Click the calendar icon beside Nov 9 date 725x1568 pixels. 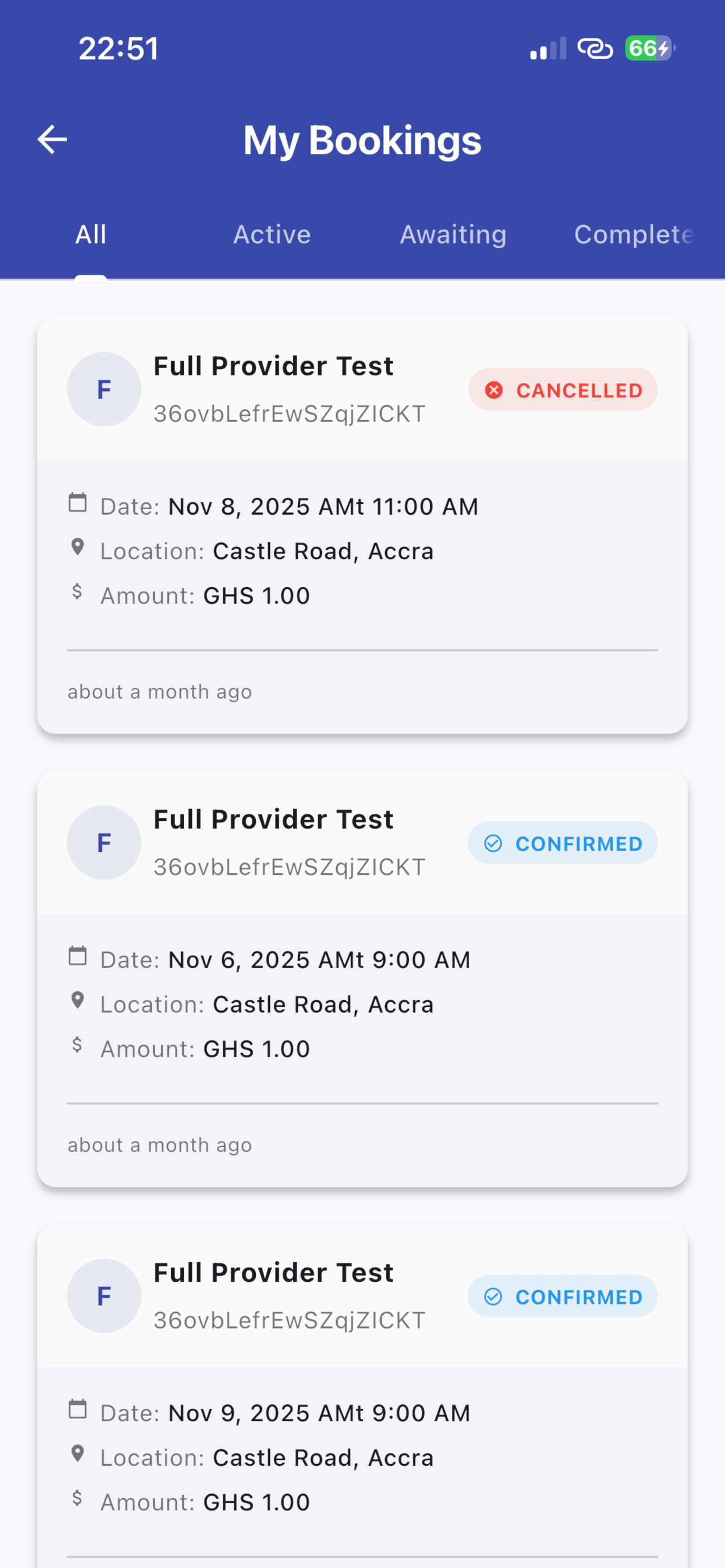[x=77, y=1409]
